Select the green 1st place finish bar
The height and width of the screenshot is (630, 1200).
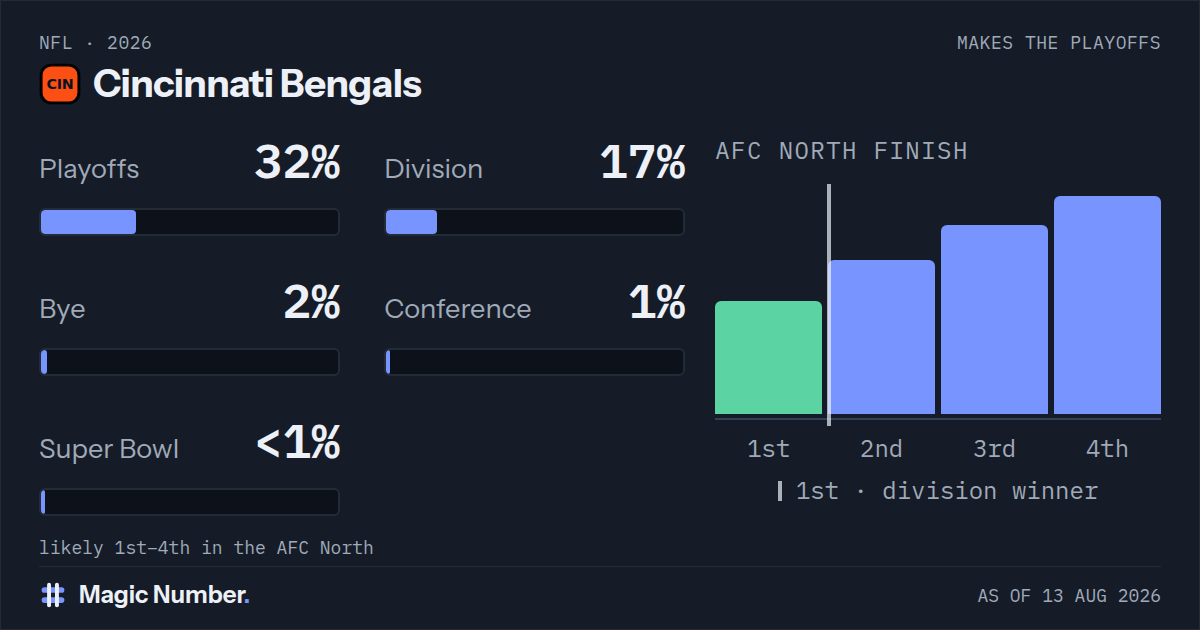[768, 358]
